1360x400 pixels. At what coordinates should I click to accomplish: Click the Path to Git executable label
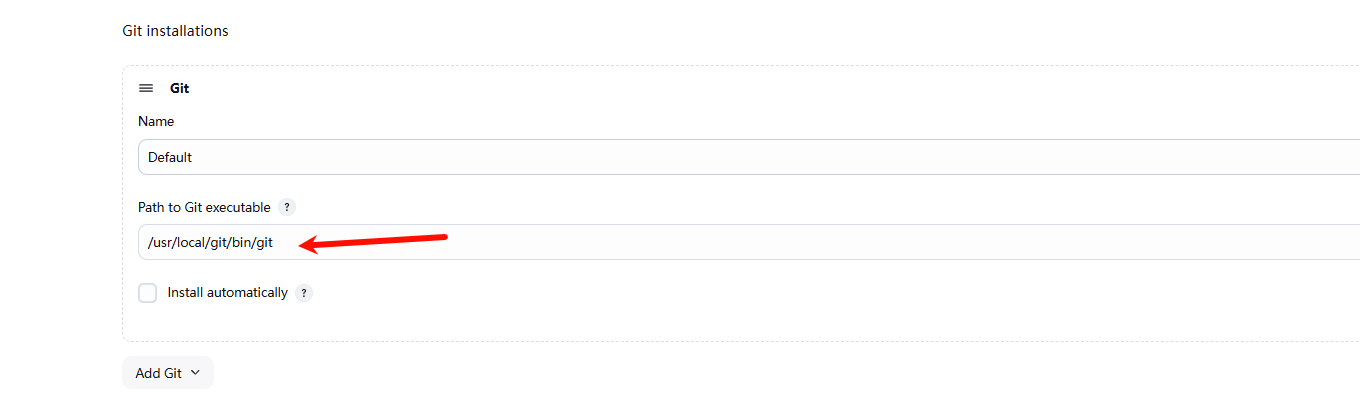click(204, 207)
